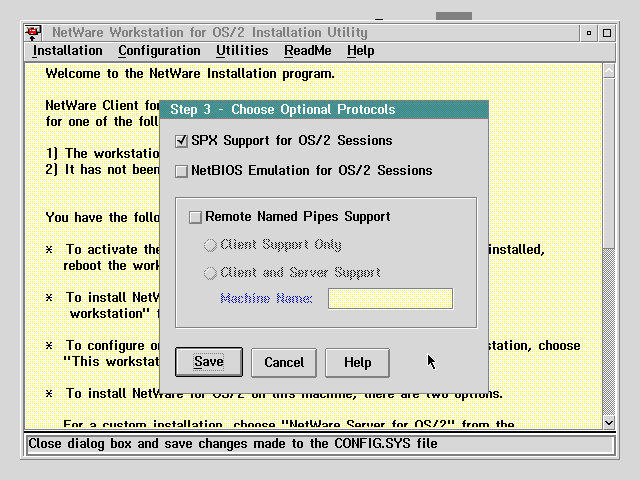Screen dimensions: 640x480
Task: Click the vertical scrollbar thumb
Action: (609, 163)
